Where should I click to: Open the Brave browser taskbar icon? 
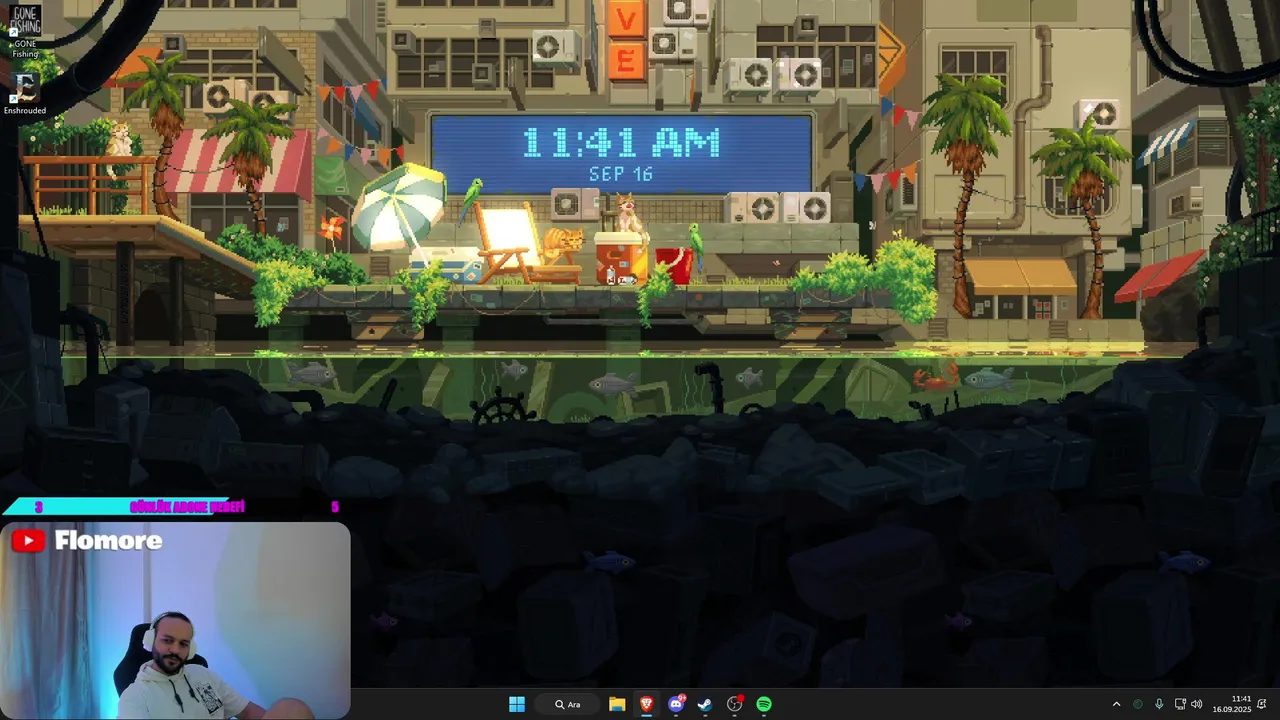(647, 704)
